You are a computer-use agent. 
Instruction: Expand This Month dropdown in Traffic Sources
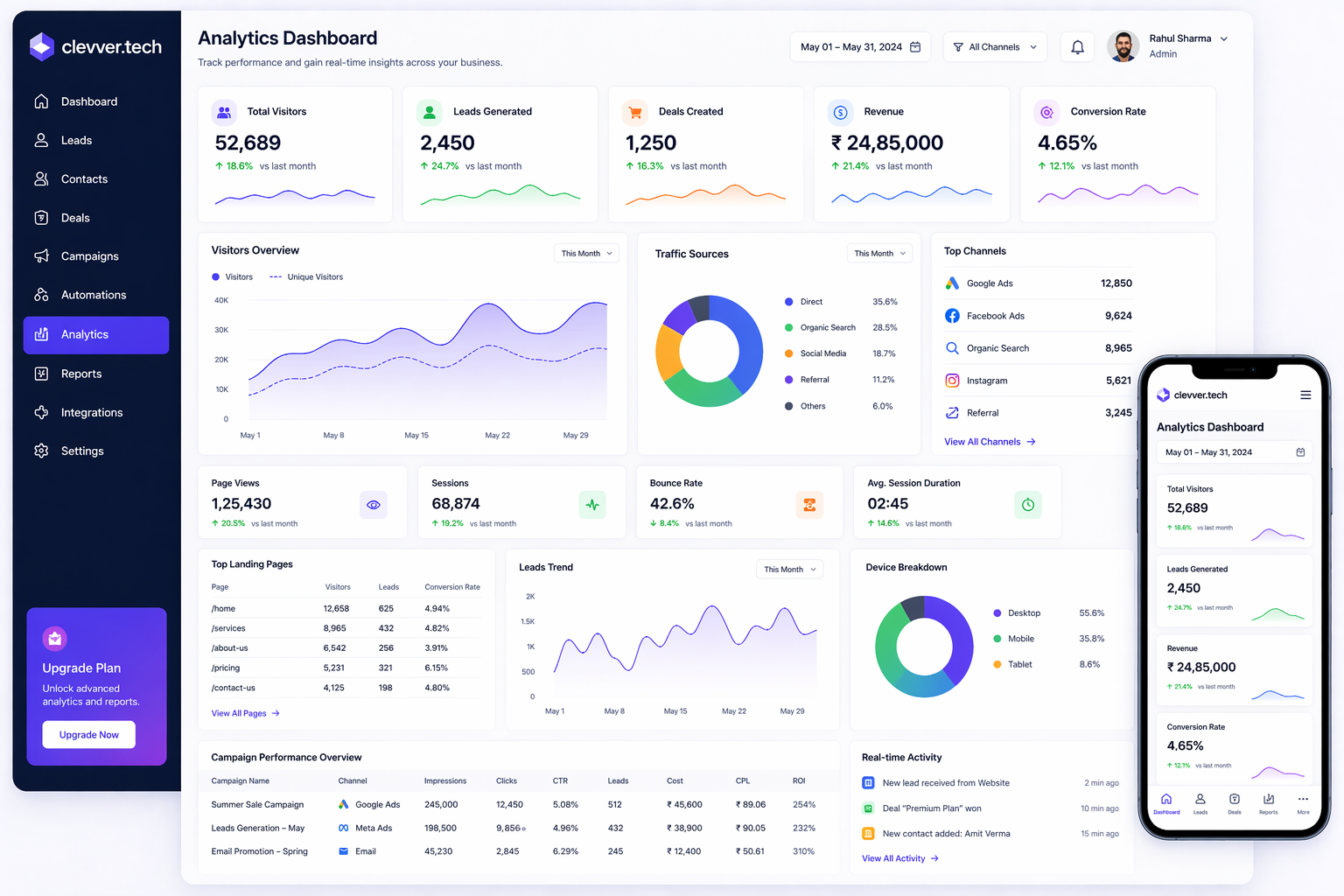[879, 254]
